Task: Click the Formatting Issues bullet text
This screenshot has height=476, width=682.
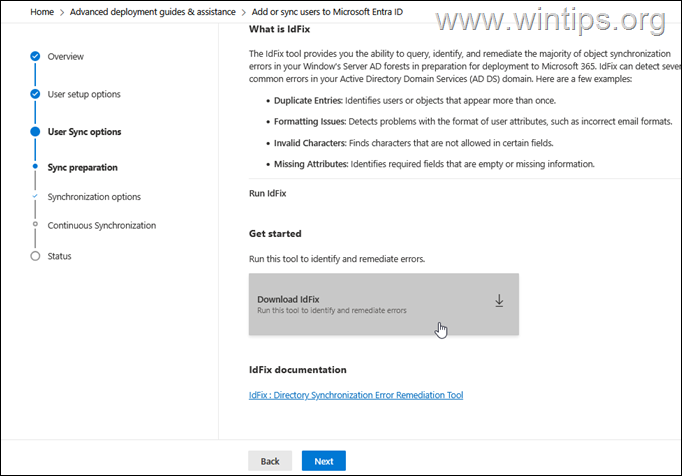Action: (473, 121)
